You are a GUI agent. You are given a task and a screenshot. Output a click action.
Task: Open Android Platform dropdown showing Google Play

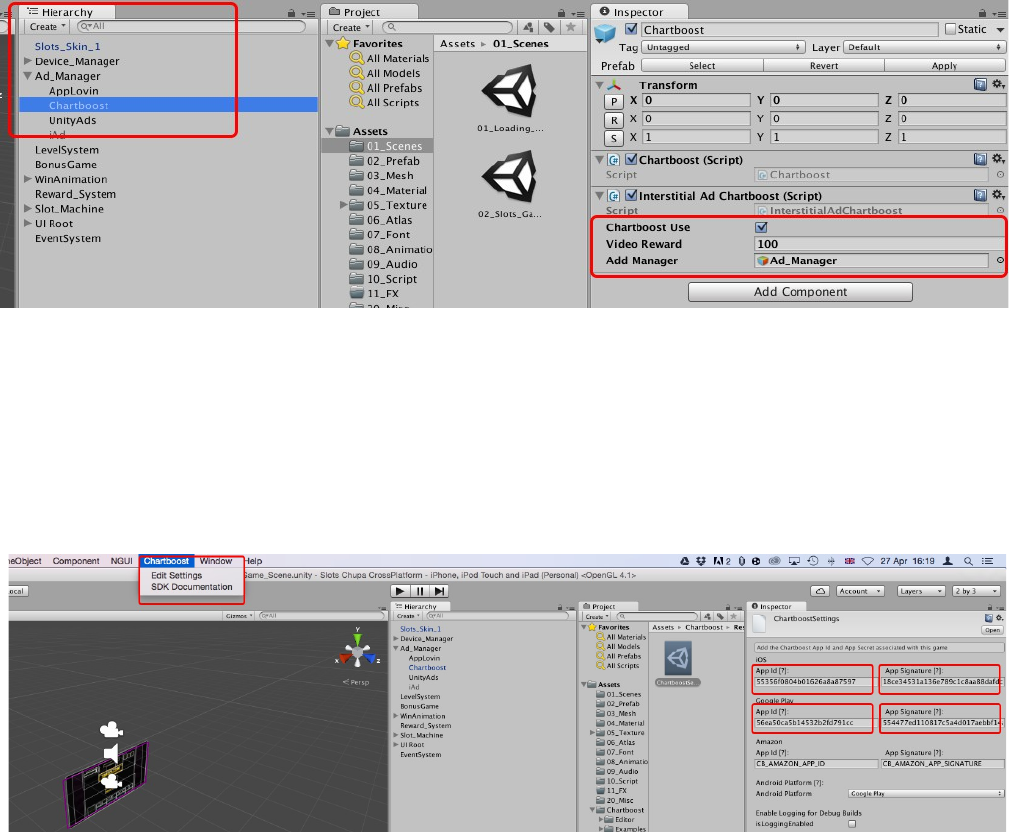925,793
